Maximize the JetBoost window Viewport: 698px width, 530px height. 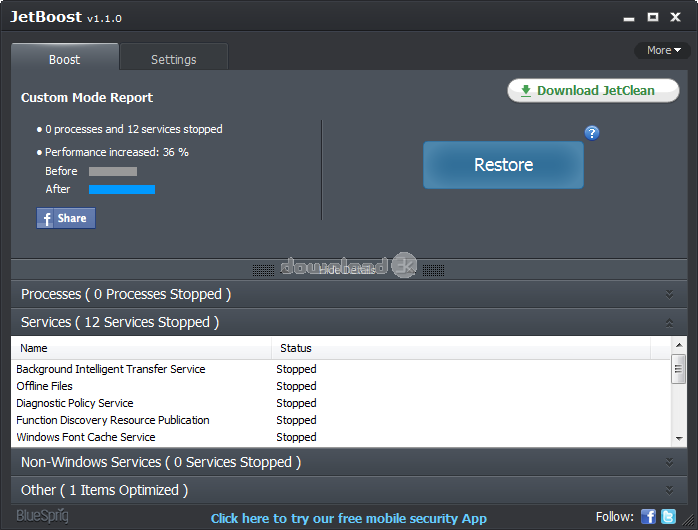click(x=653, y=17)
